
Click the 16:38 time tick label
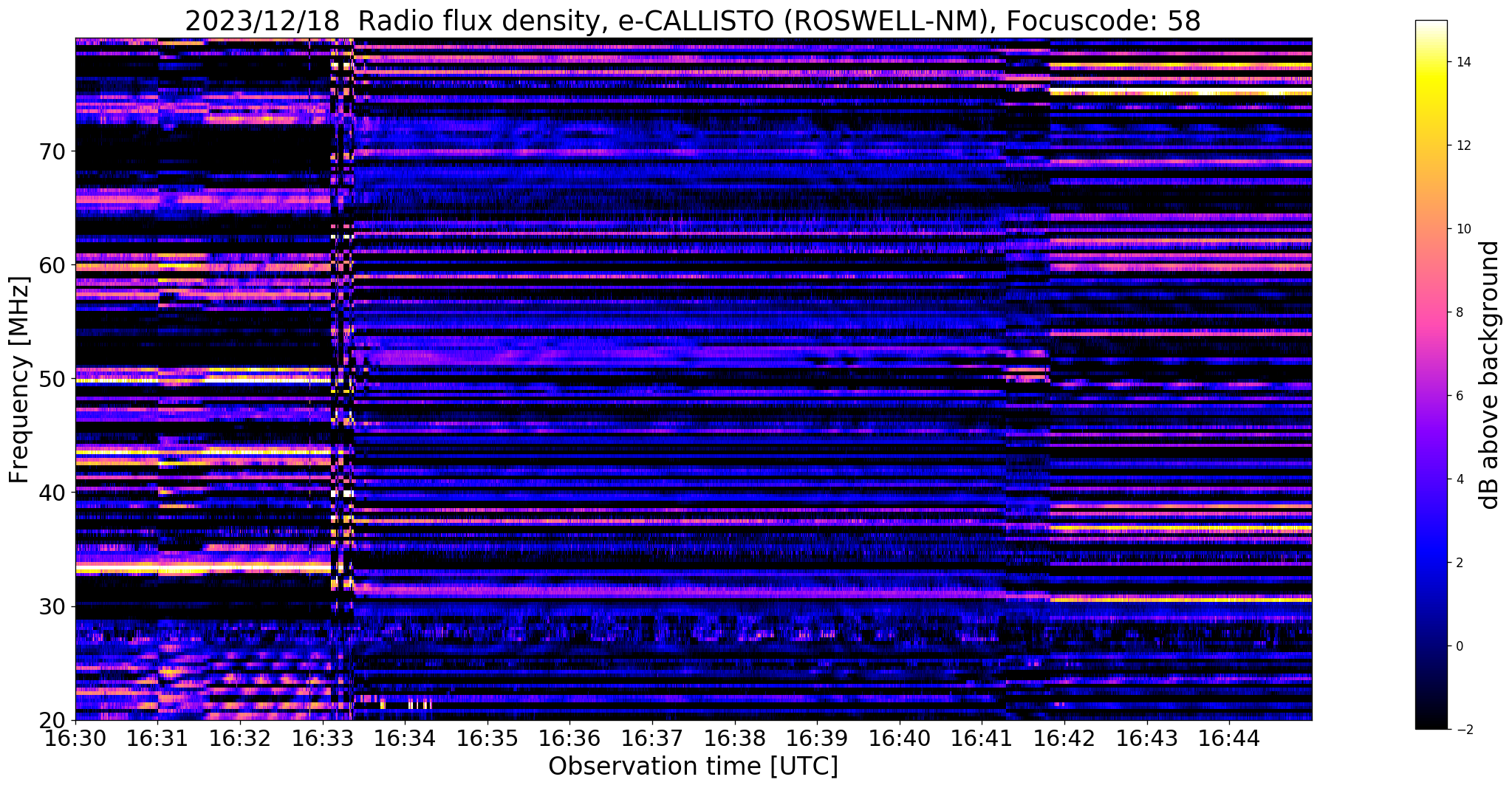735,737
